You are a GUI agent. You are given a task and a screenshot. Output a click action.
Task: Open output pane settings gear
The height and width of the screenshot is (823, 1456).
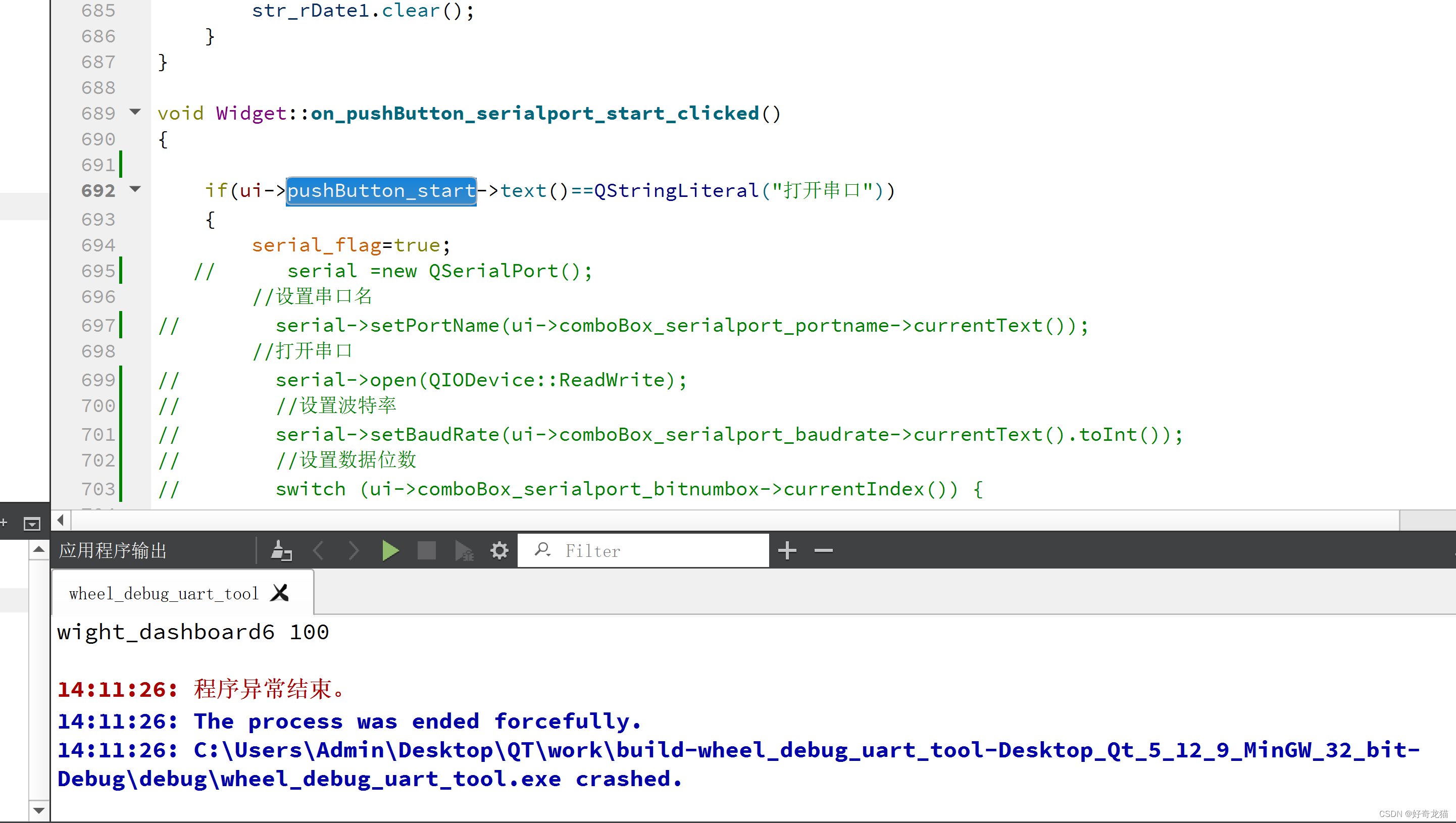pos(499,550)
